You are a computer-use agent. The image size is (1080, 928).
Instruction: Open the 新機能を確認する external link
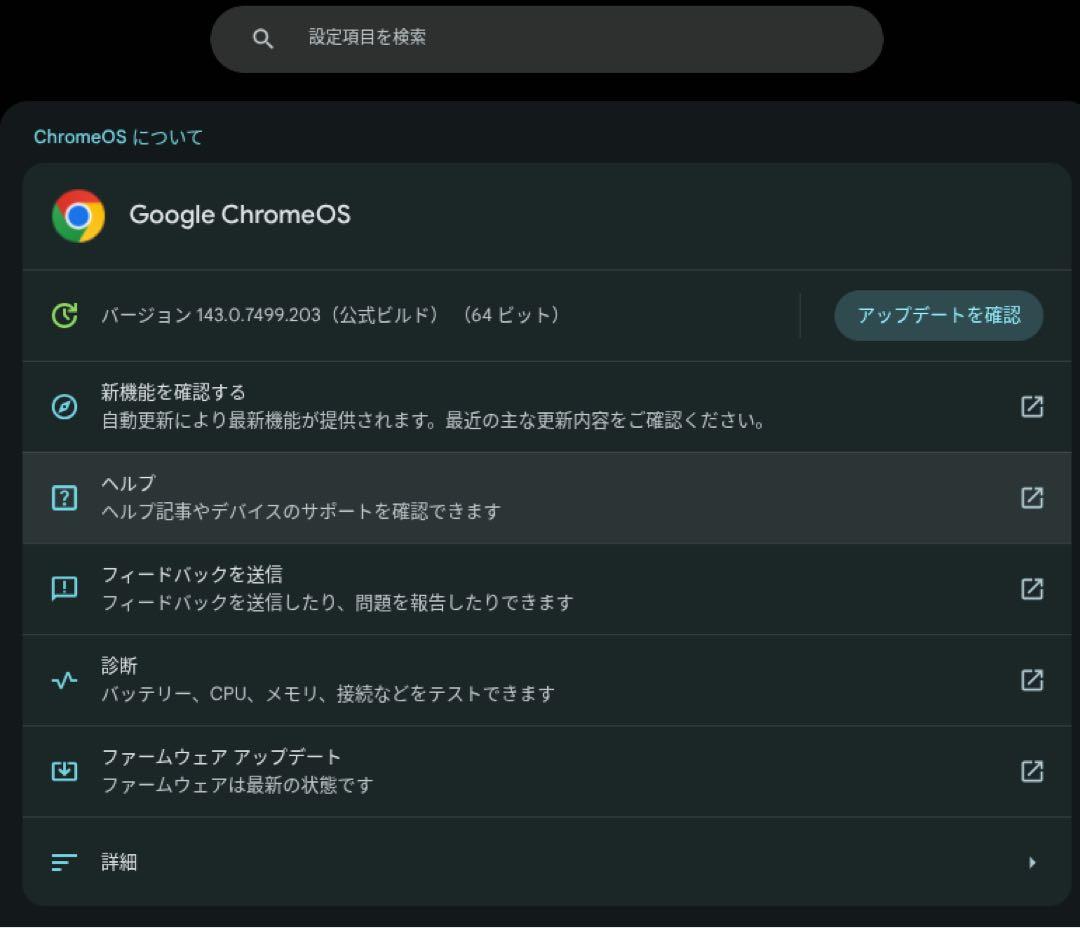tap(1032, 406)
